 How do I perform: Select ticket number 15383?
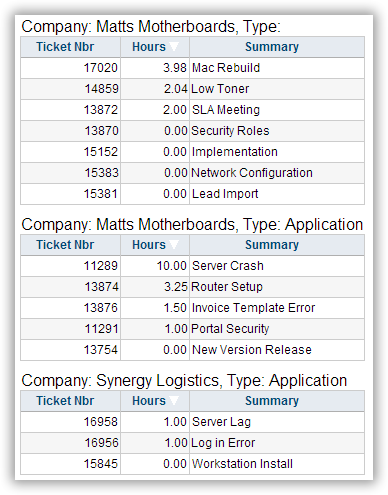101,173
